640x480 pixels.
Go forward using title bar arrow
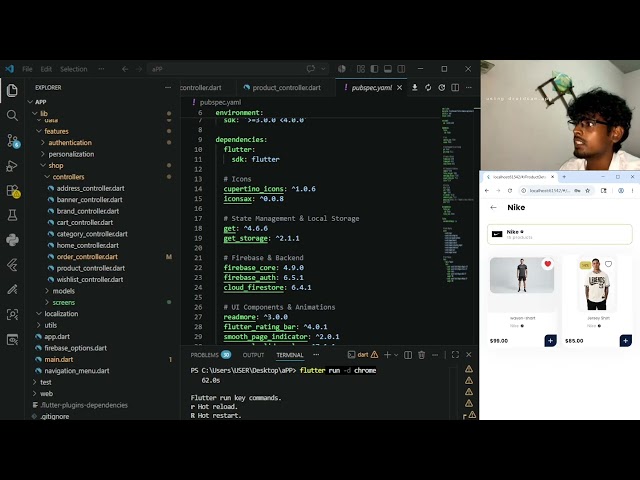pyautogui.click(x=139, y=69)
